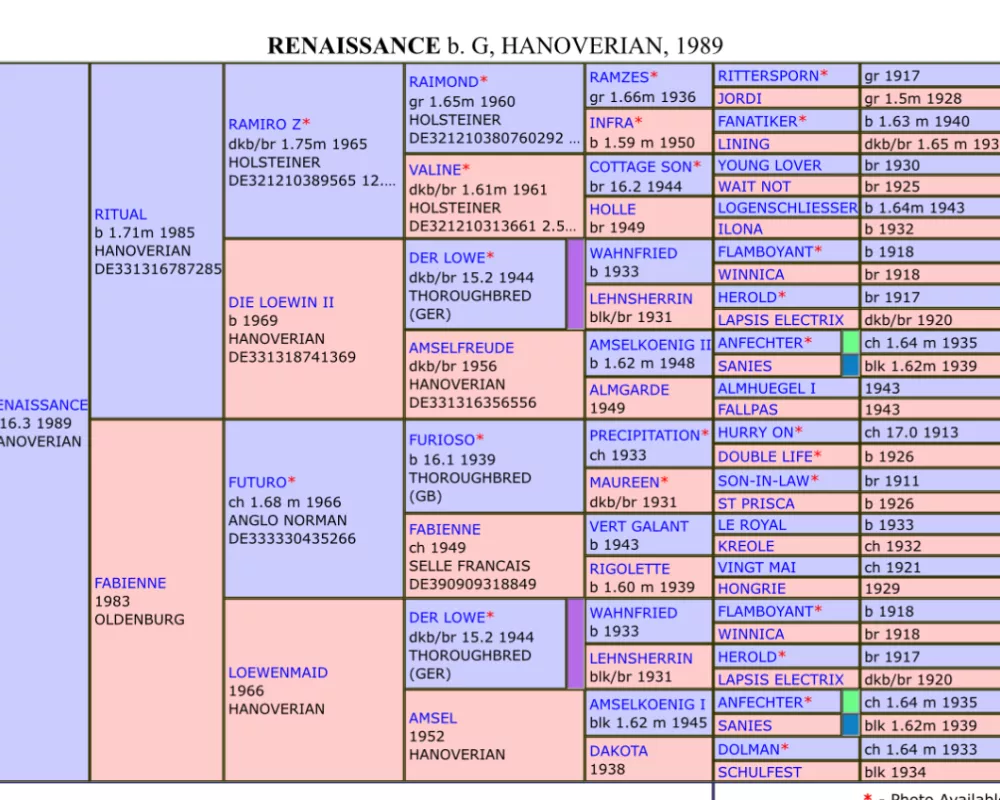Viewport: 1000px width, 800px height.
Task: Select the 'gr 1917' cell beside RITTERSPORN
Action: (x=930, y=76)
